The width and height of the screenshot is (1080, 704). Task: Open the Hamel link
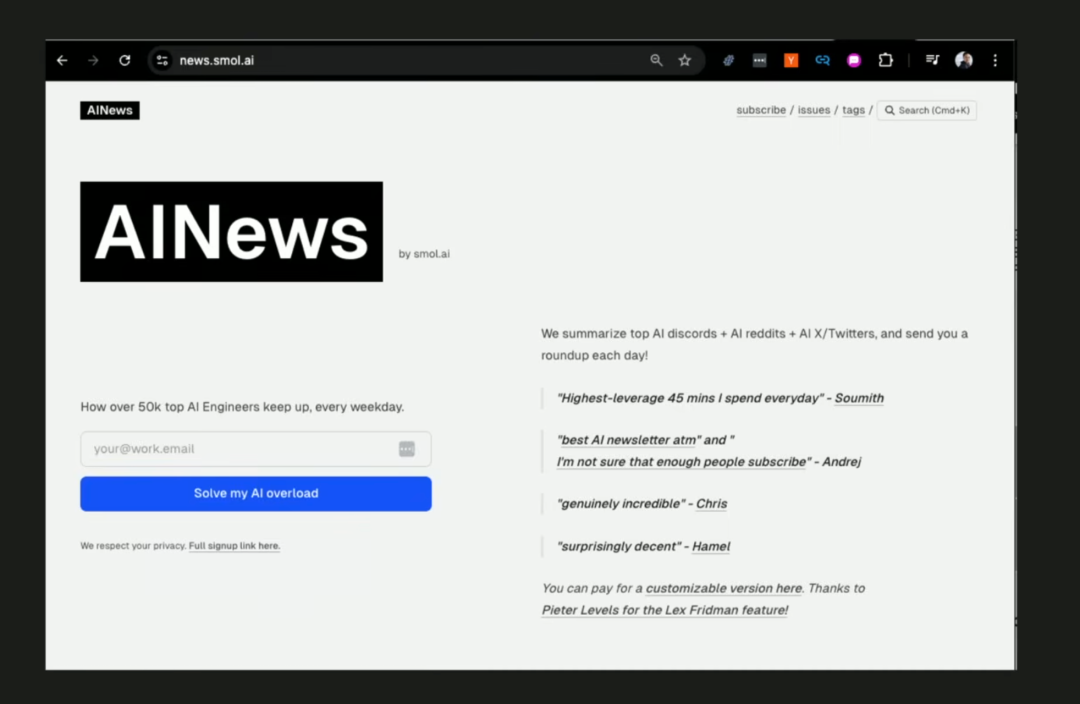711,547
